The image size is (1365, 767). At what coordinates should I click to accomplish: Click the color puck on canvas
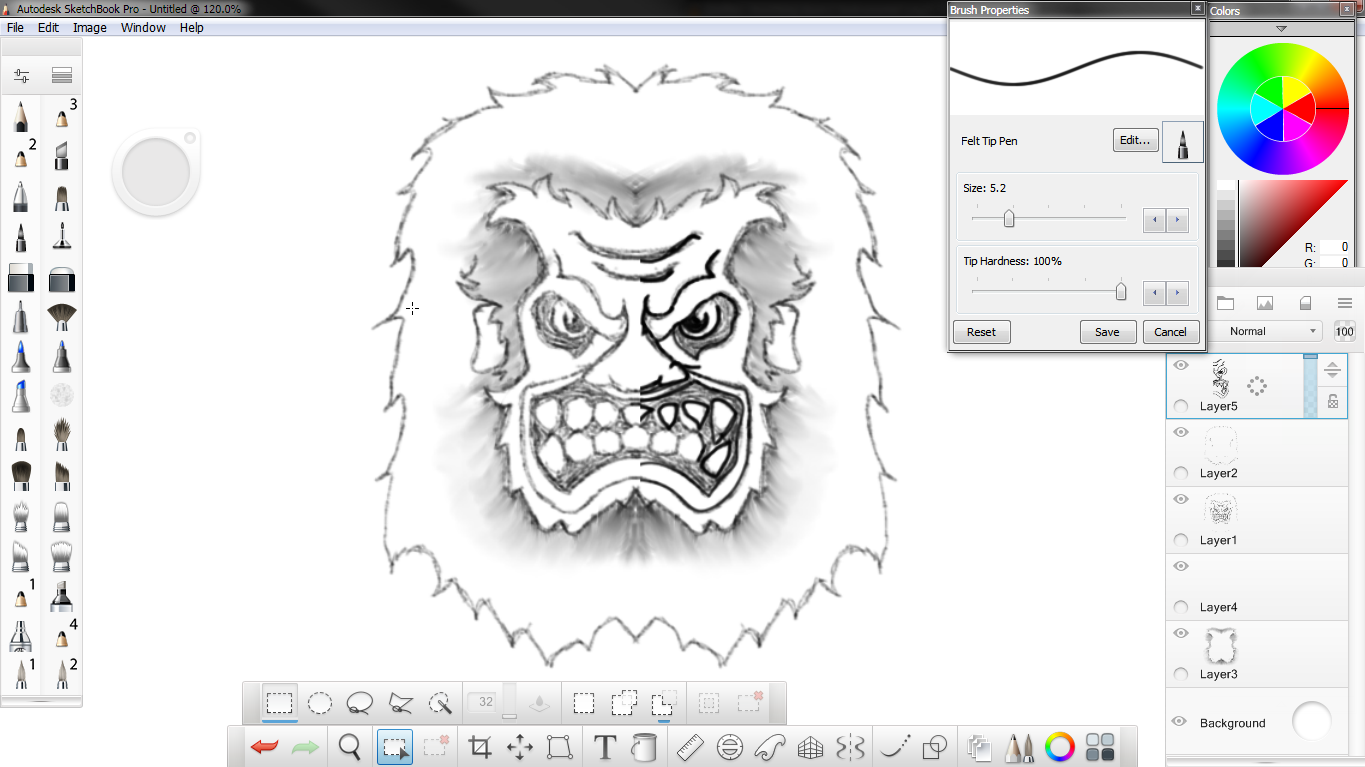156,173
